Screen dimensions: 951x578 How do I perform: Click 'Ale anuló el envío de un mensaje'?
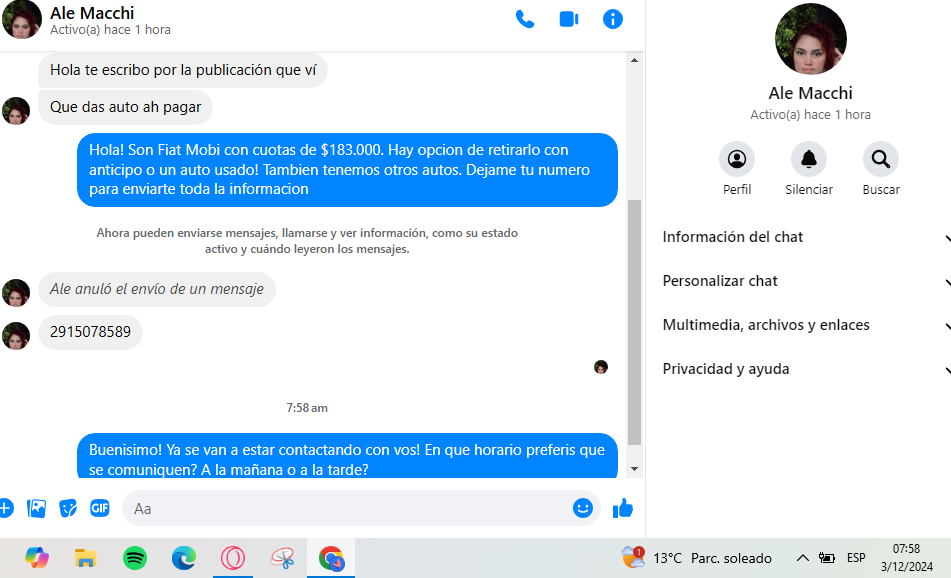pyautogui.click(x=156, y=289)
